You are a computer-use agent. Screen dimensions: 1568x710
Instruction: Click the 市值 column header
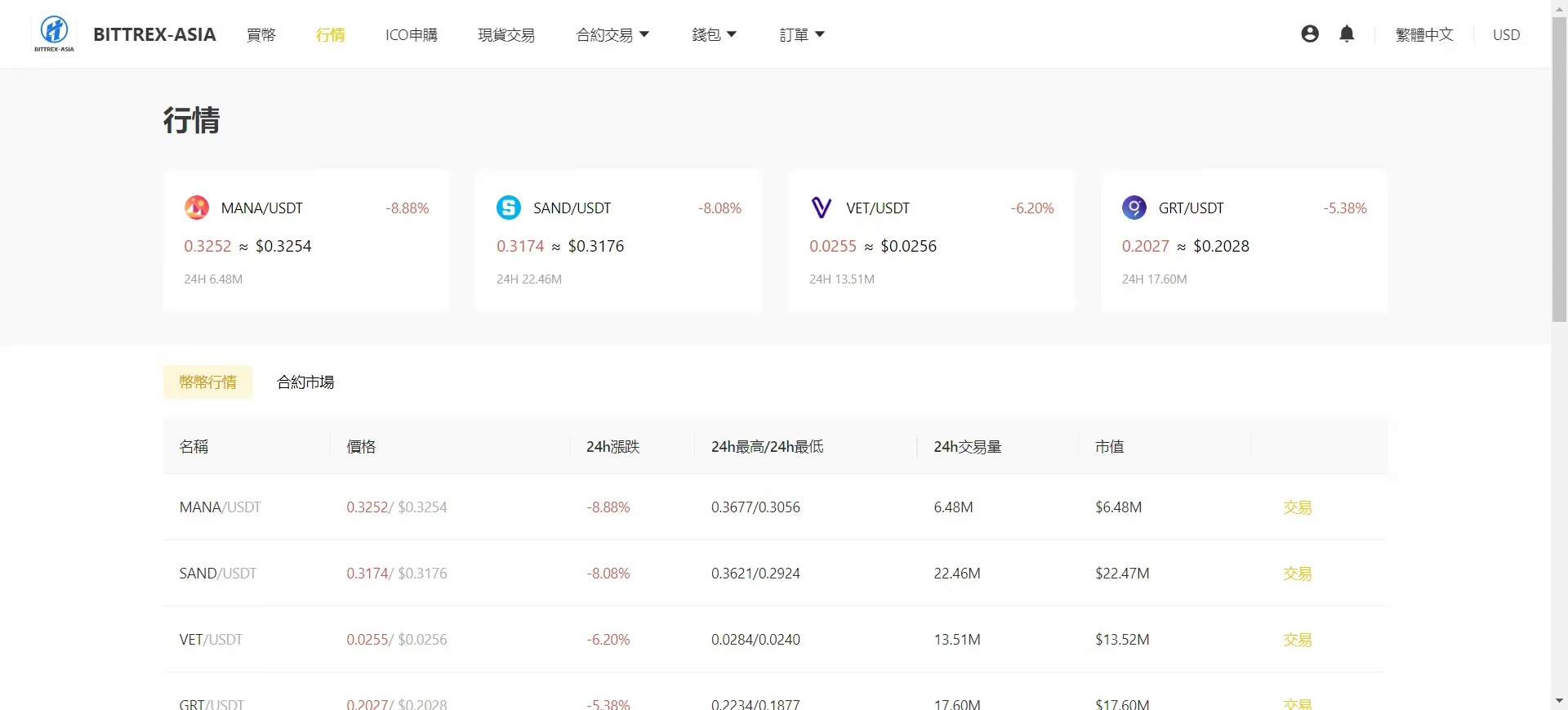(1110, 446)
